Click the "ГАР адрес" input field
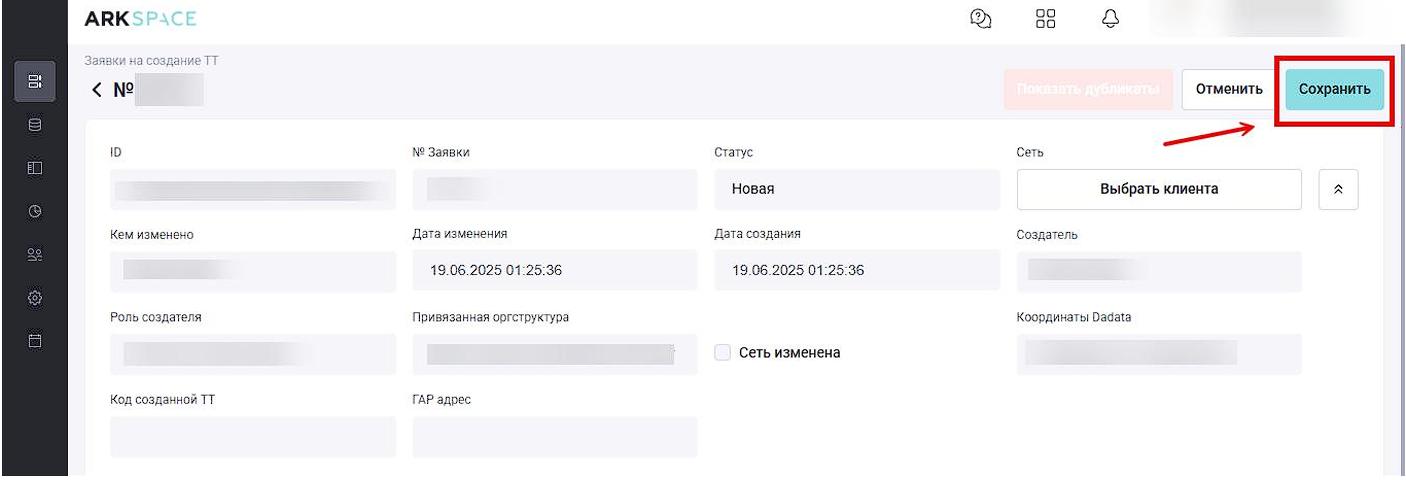Screen dimensions: 1406x480 (x=555, y=437)
